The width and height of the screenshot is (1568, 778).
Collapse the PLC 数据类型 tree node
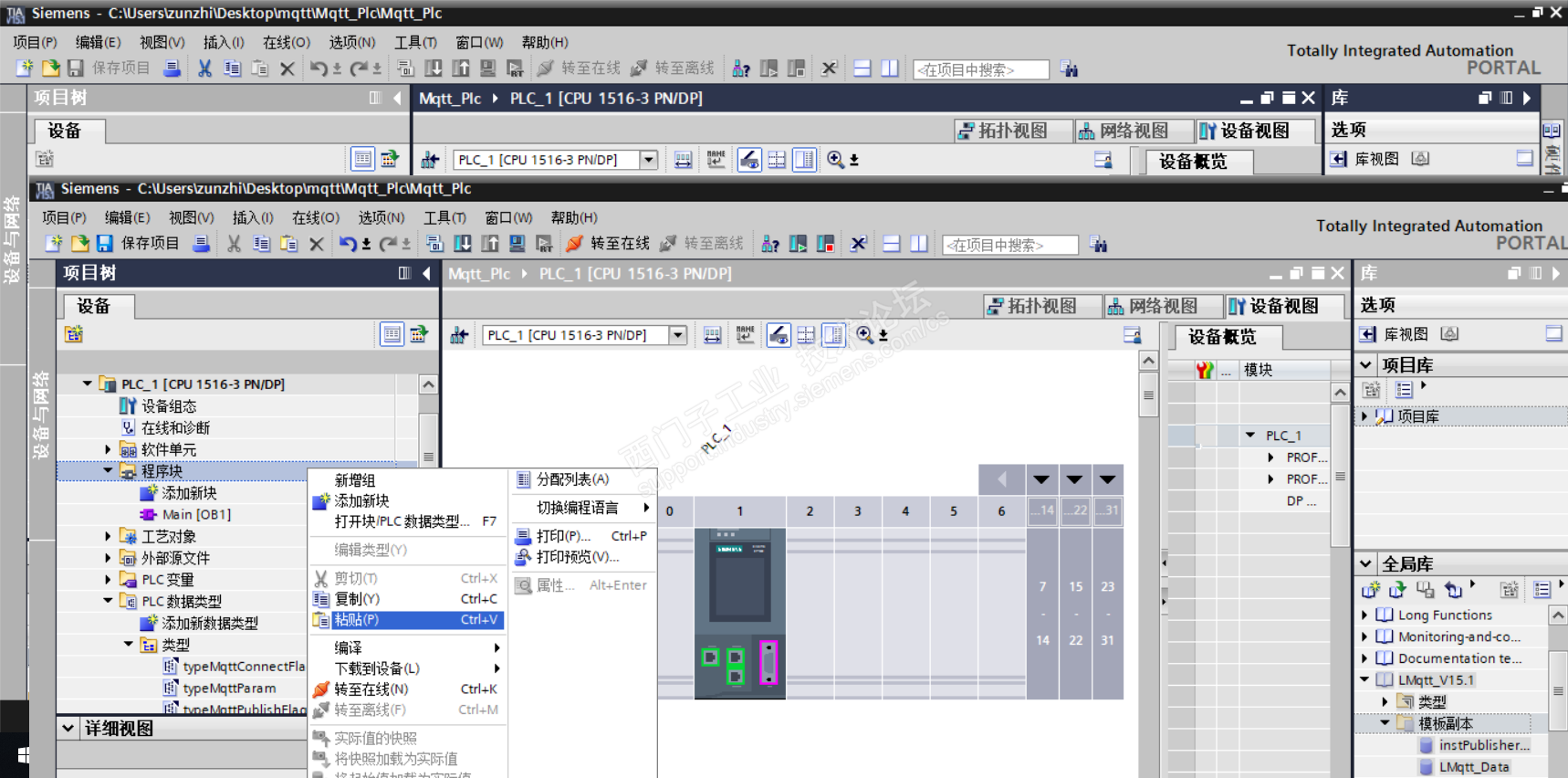click(108, 601)
